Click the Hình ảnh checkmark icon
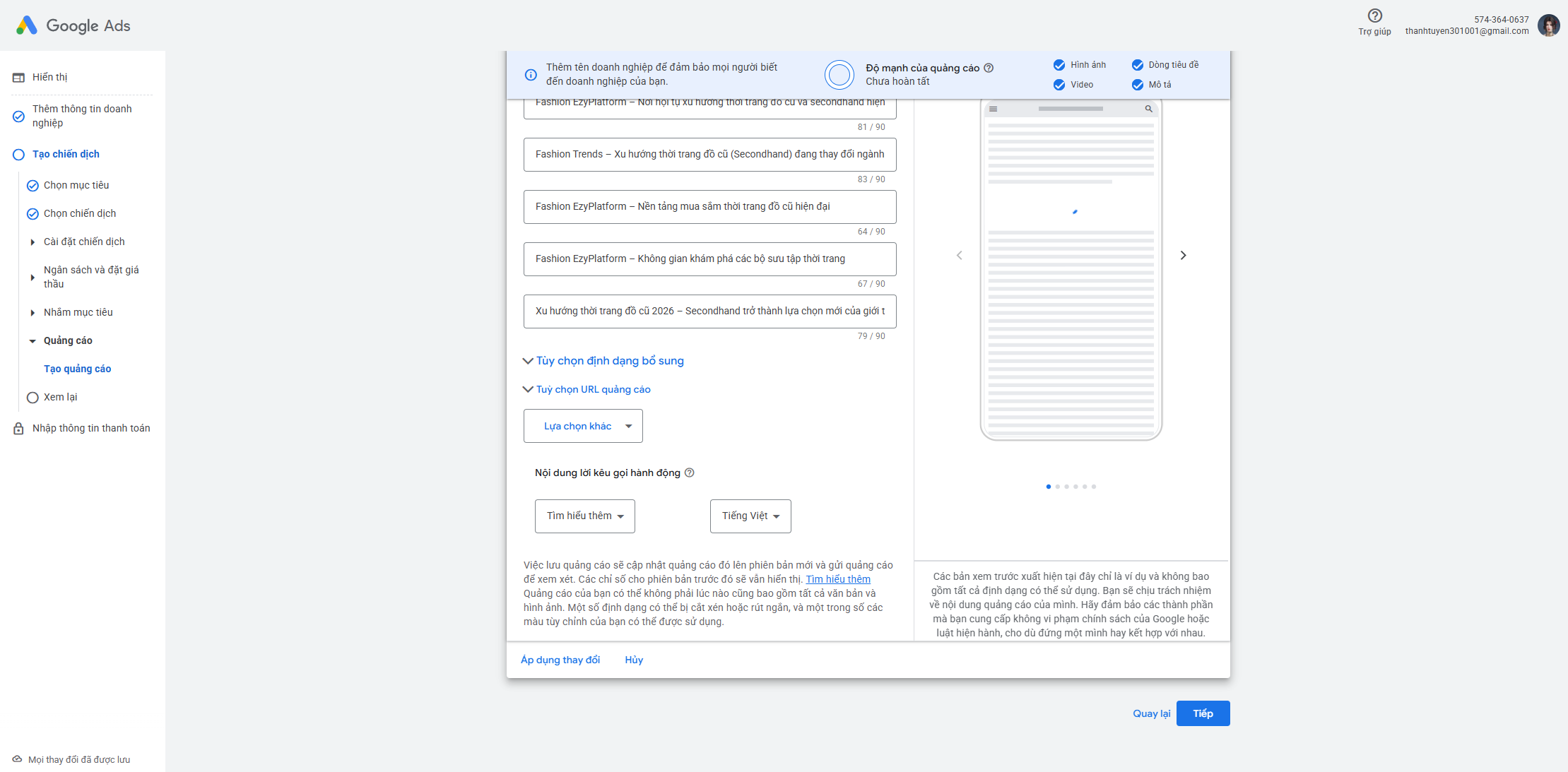The width and height of the screenshot is (1568, 772). 1059,65
